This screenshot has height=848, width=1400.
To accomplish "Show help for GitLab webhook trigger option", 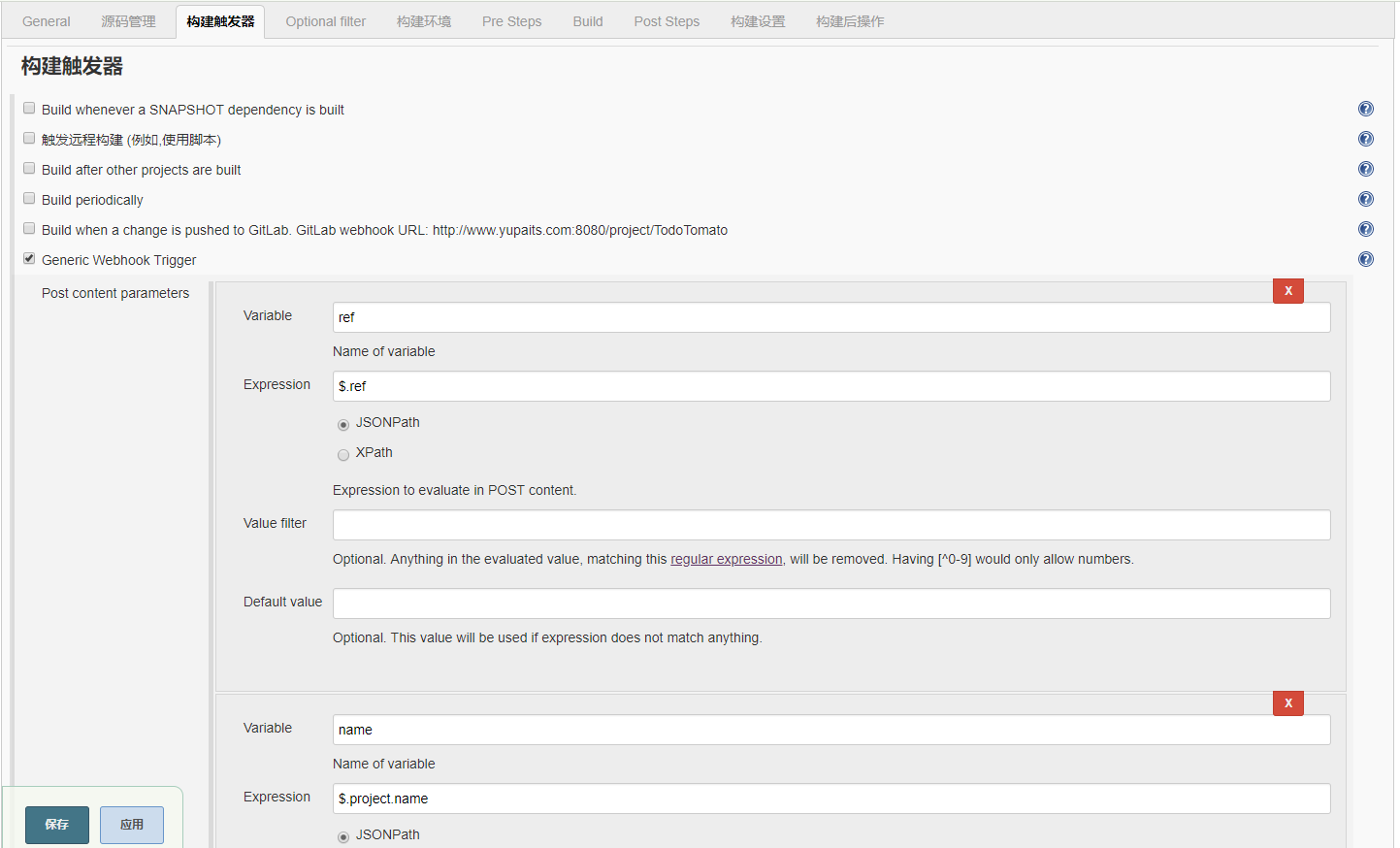I will pos(1365,229).
